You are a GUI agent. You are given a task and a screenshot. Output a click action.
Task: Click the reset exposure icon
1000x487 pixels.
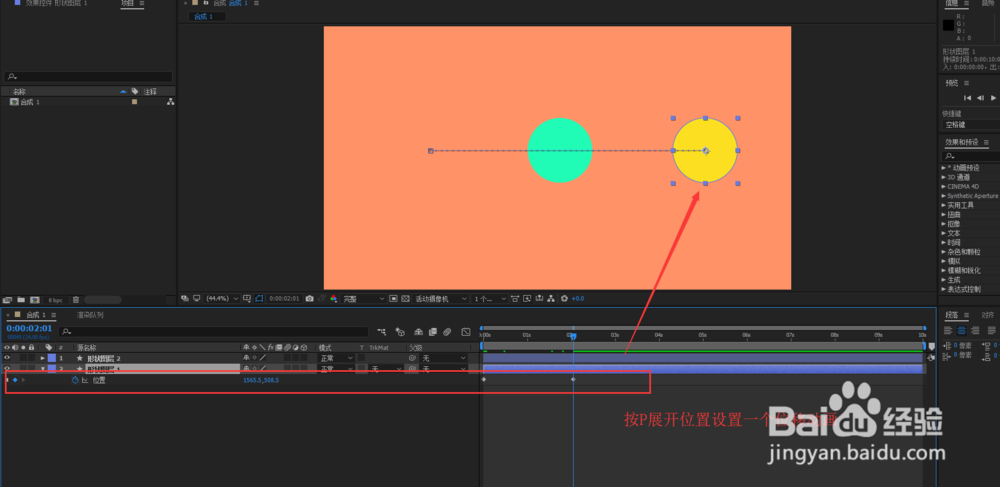click(564, 298)
